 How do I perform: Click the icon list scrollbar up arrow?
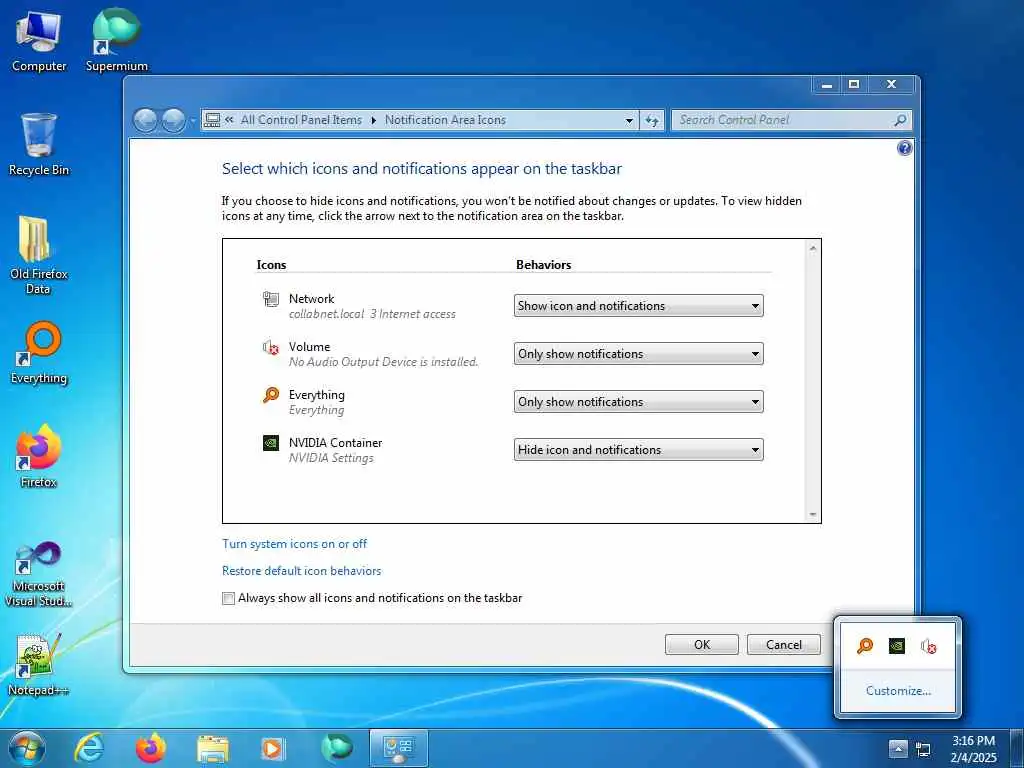click(813, 248)
